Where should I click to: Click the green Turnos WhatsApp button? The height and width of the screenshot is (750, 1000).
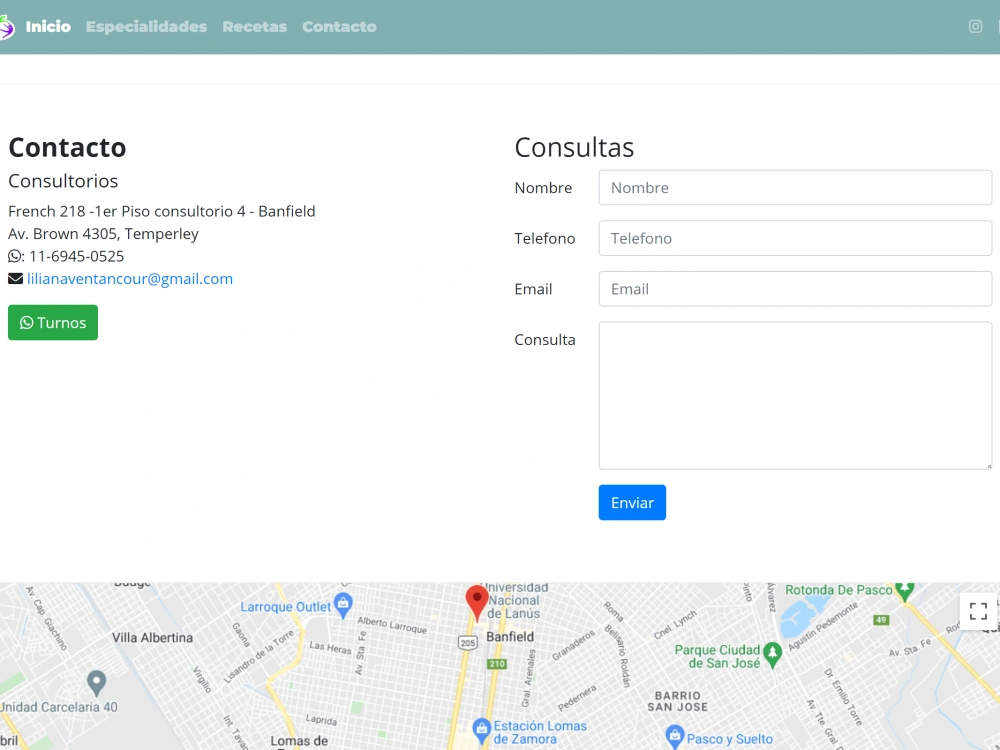(53, 323)
